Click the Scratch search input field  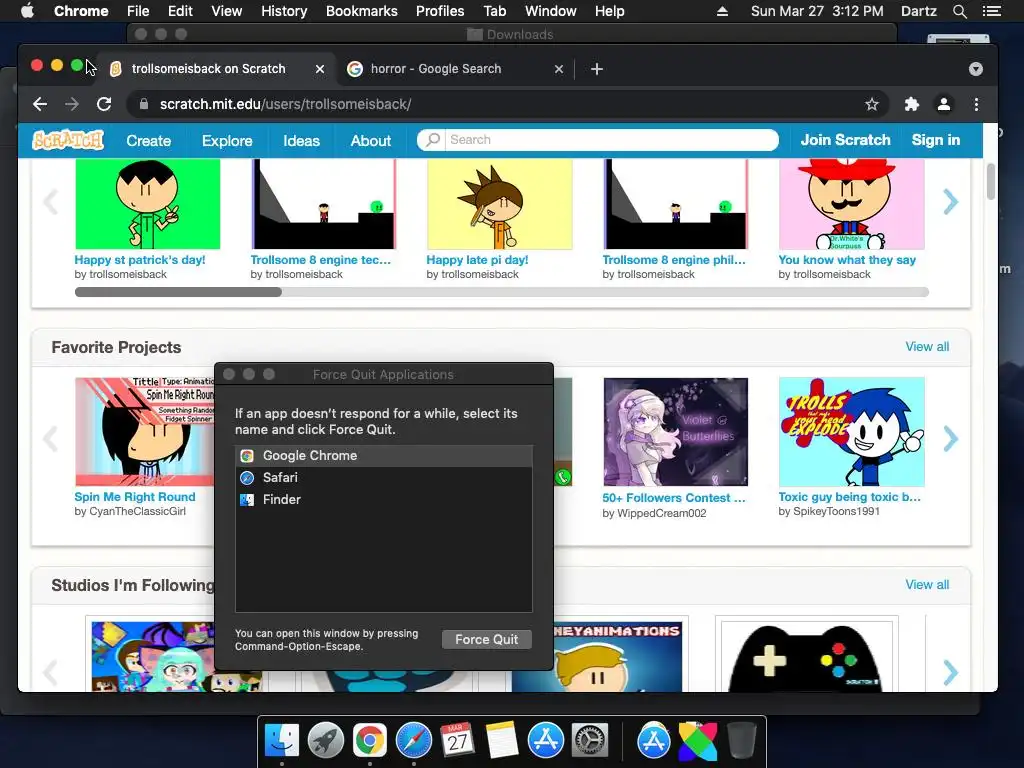coord(611,139)
